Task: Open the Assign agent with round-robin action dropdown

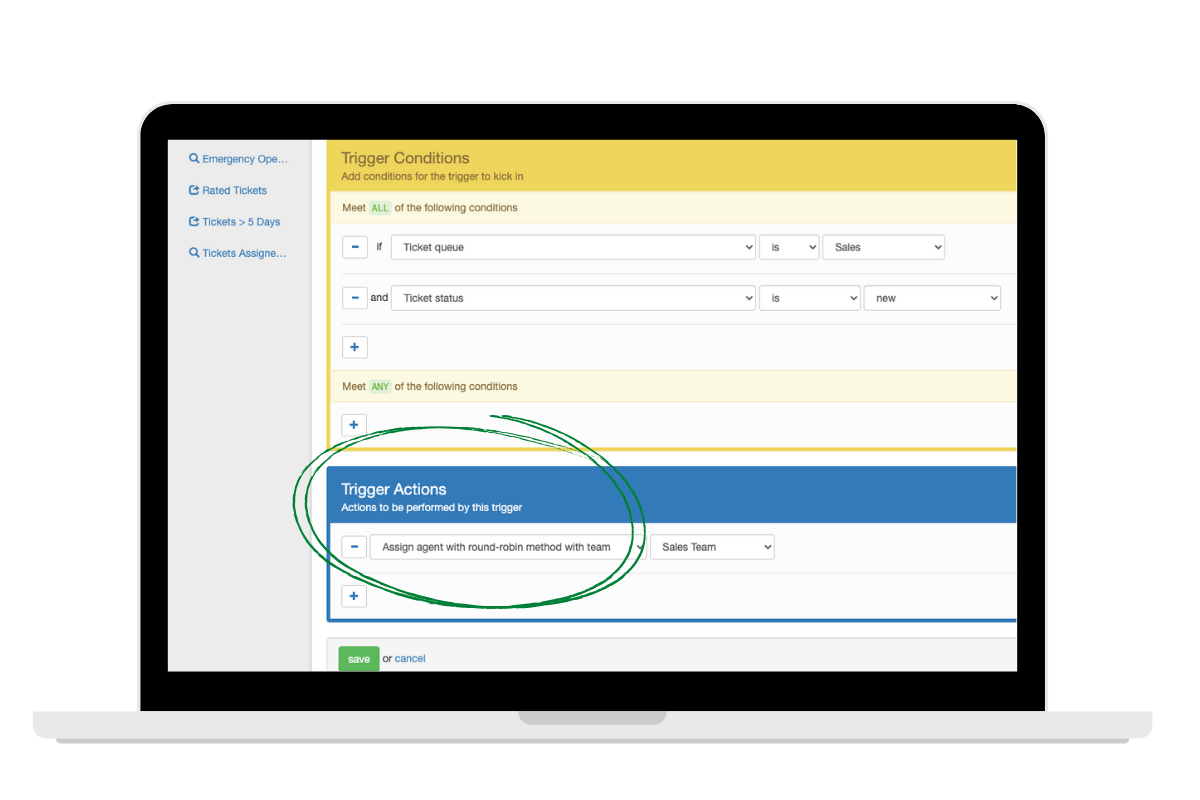Action: (x=507, y=547)
